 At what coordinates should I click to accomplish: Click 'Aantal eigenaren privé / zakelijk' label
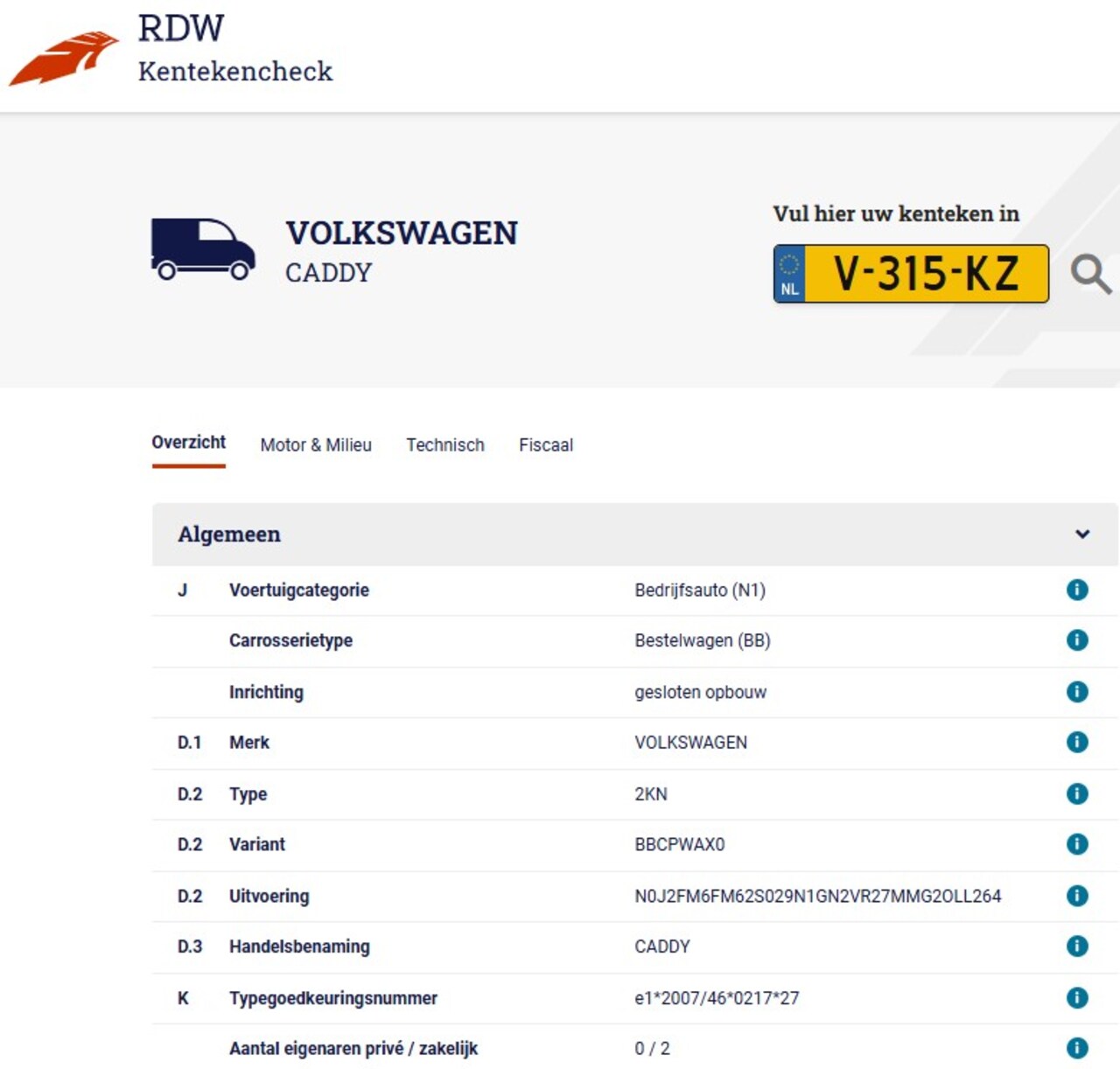click(353, 1048)
